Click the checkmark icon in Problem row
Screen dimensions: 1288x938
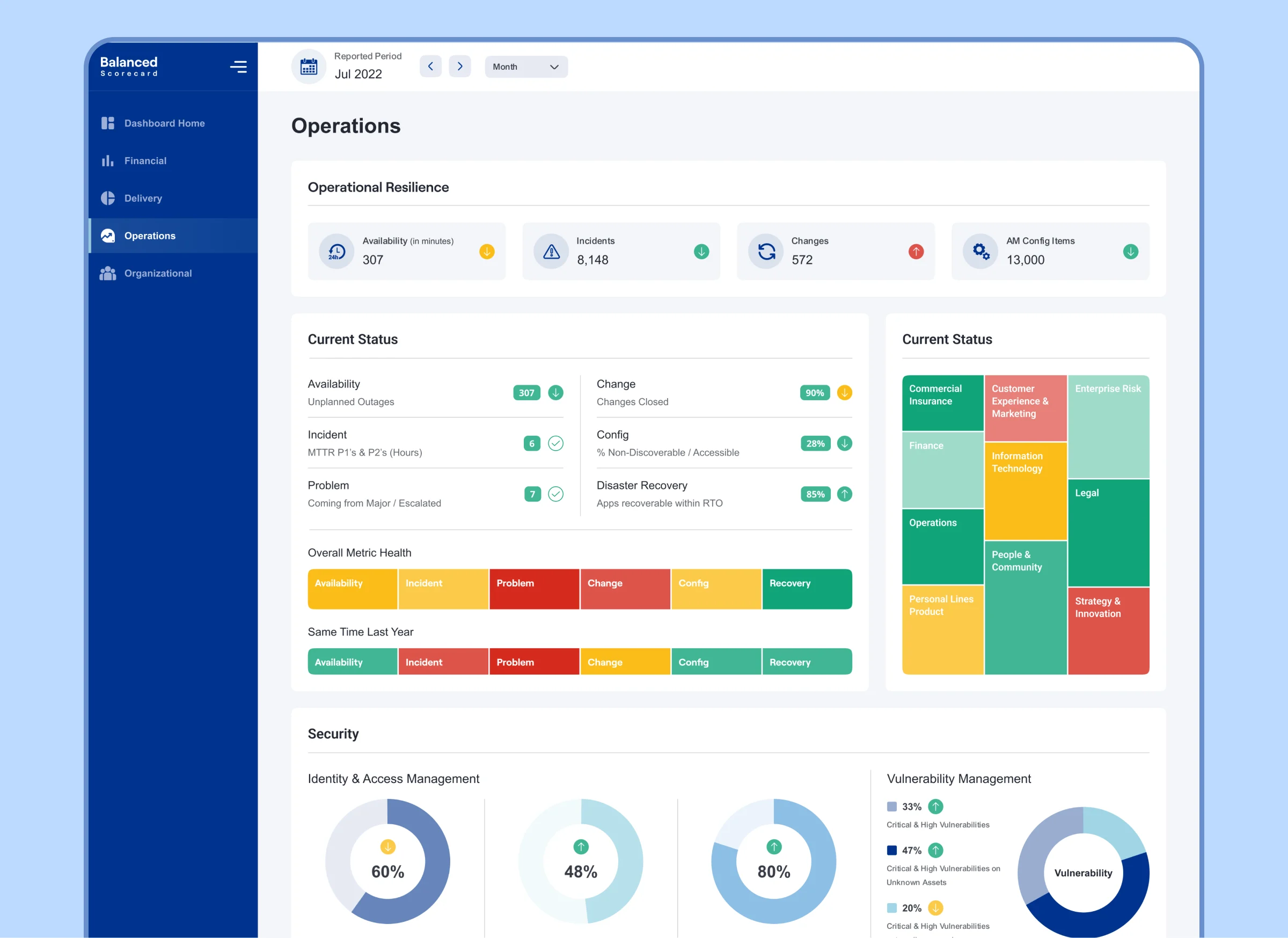pos(555,494)
